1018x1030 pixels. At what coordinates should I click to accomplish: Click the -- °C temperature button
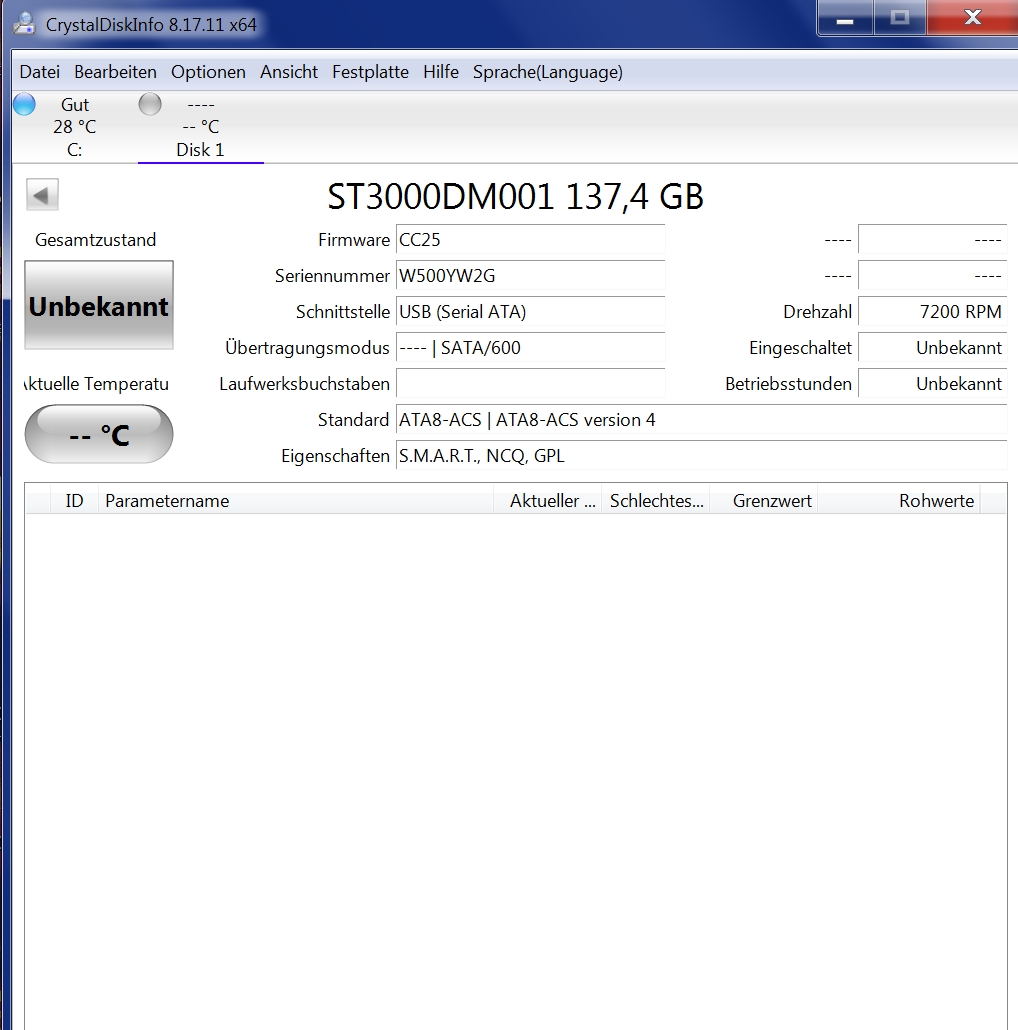(99, 434)
